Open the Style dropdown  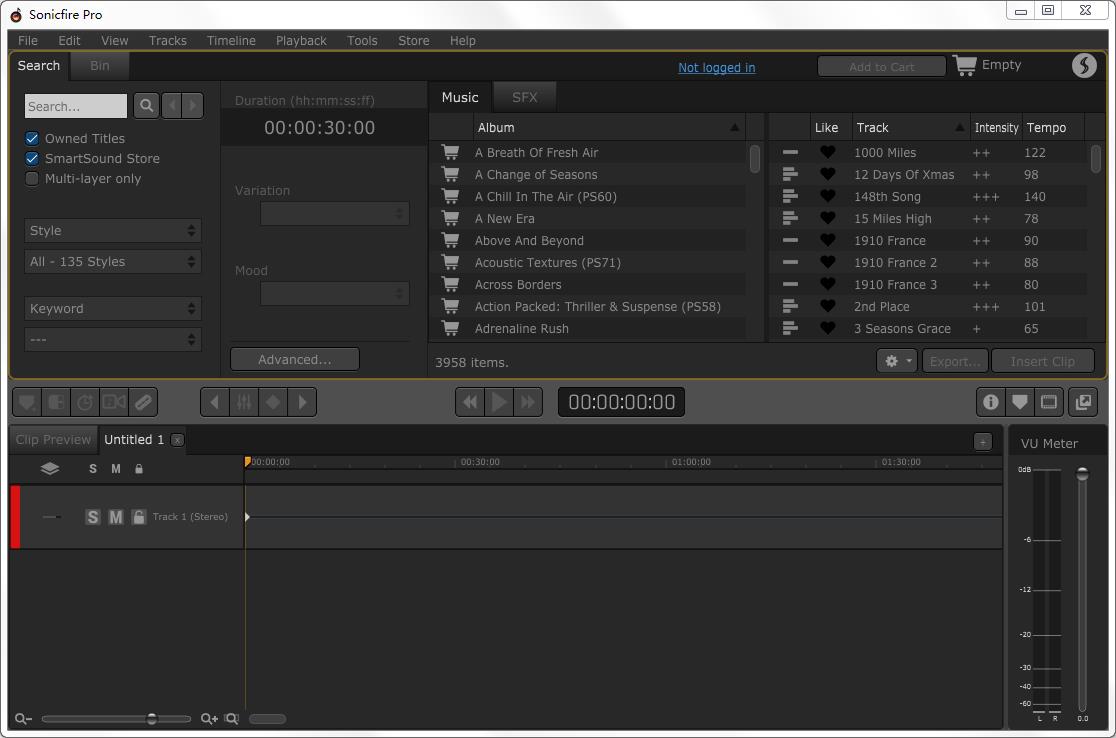112,231
